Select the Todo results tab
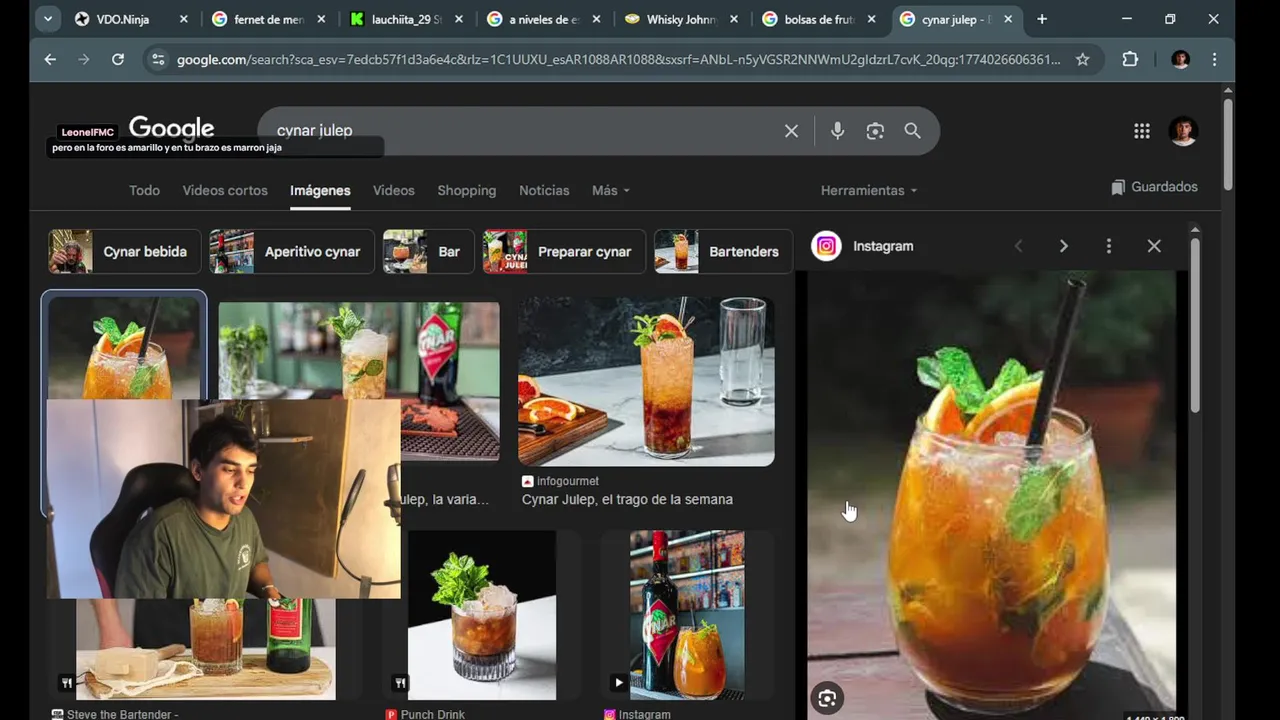Screen dimensions: 1280x720 click(x=144, y=190)
